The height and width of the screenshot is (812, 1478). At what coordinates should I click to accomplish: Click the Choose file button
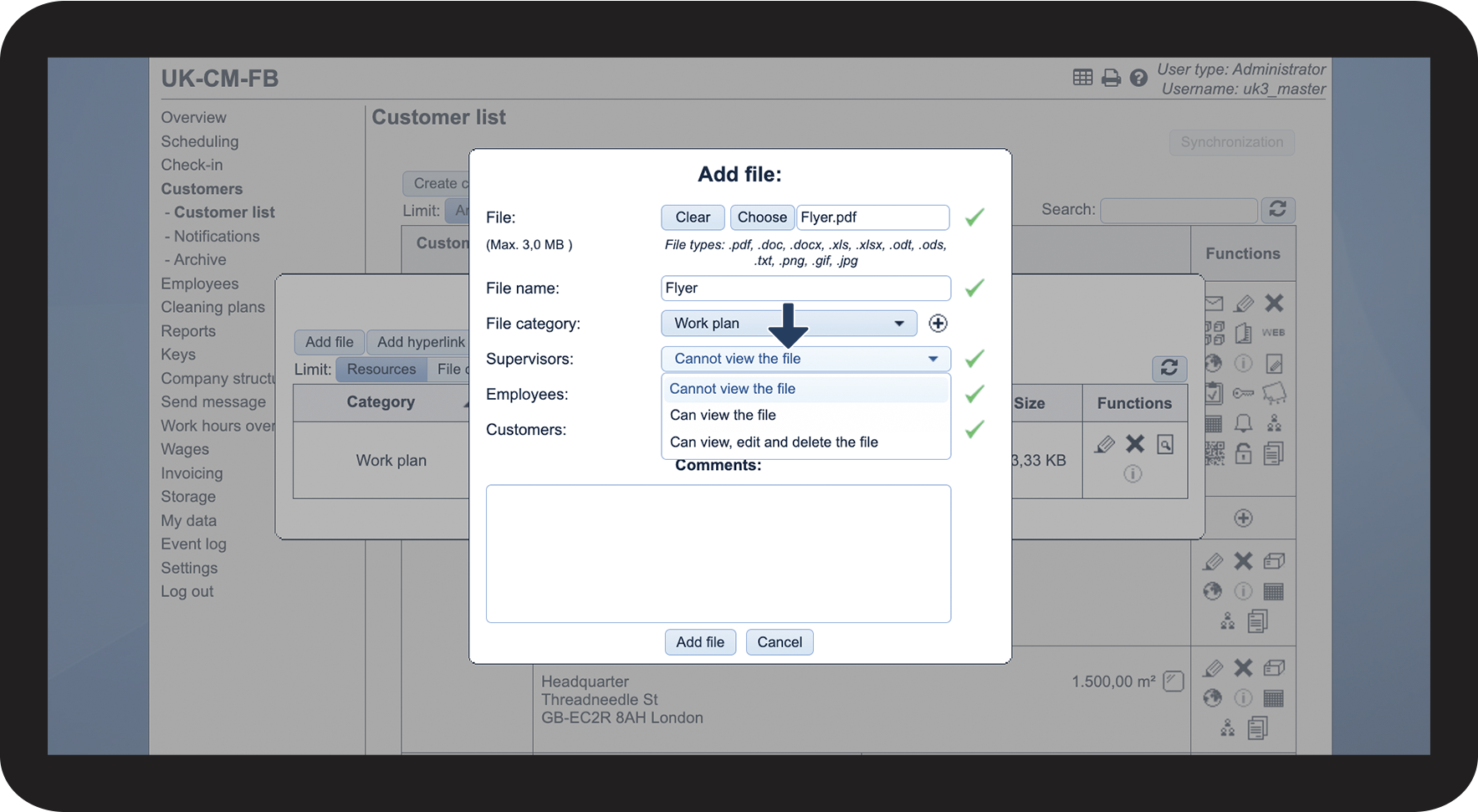click(x=762, y=217)
